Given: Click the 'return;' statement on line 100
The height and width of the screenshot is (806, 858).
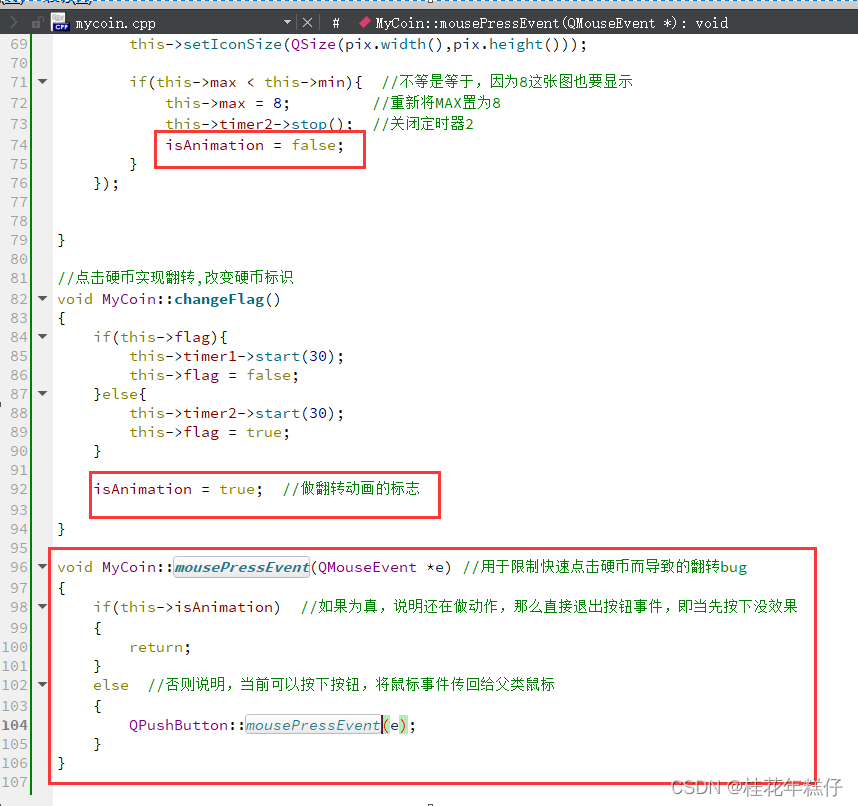Looking at the screenshot, I should click(160, 647).
